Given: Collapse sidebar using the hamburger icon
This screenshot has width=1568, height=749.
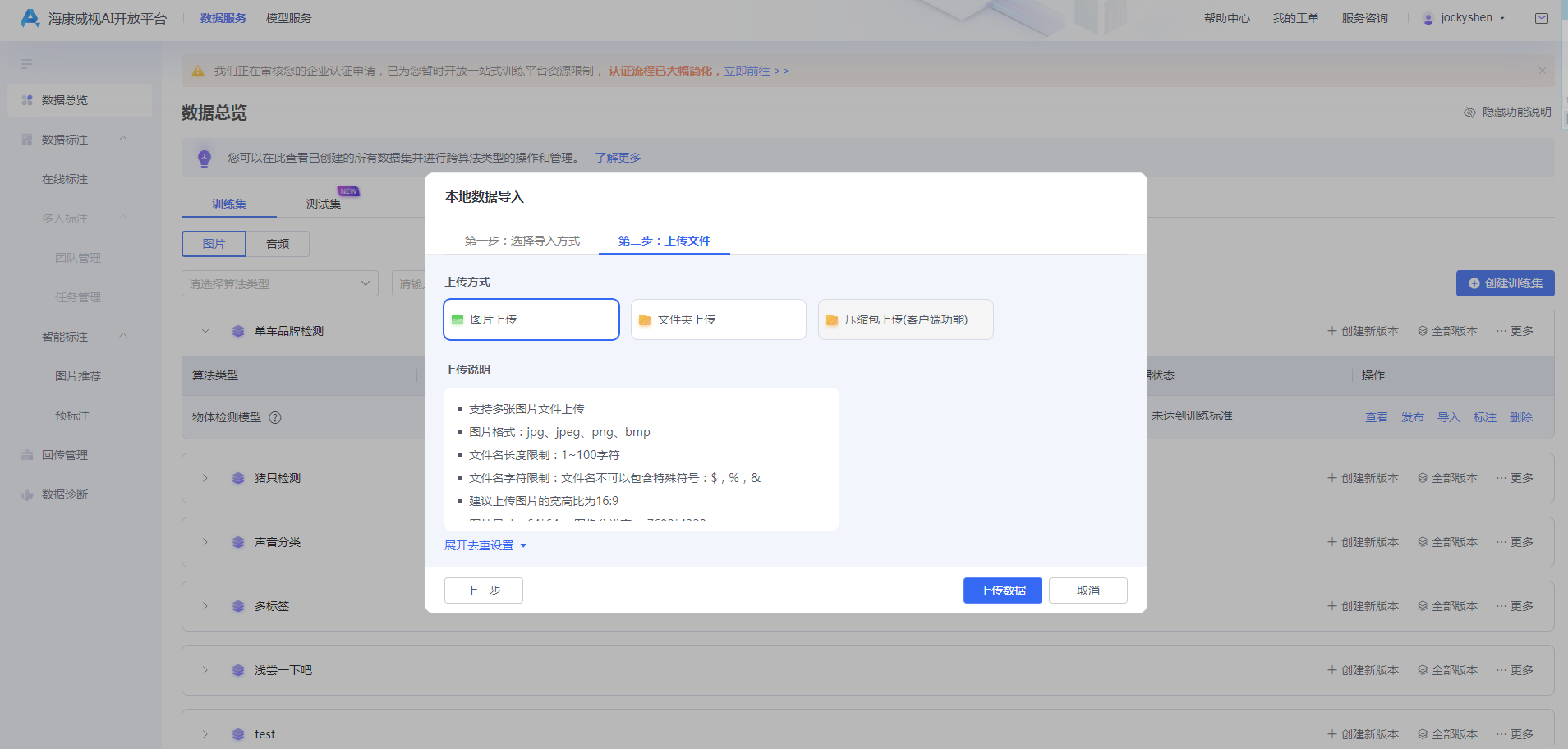Looking at the screenshot, I should [27, 64].
